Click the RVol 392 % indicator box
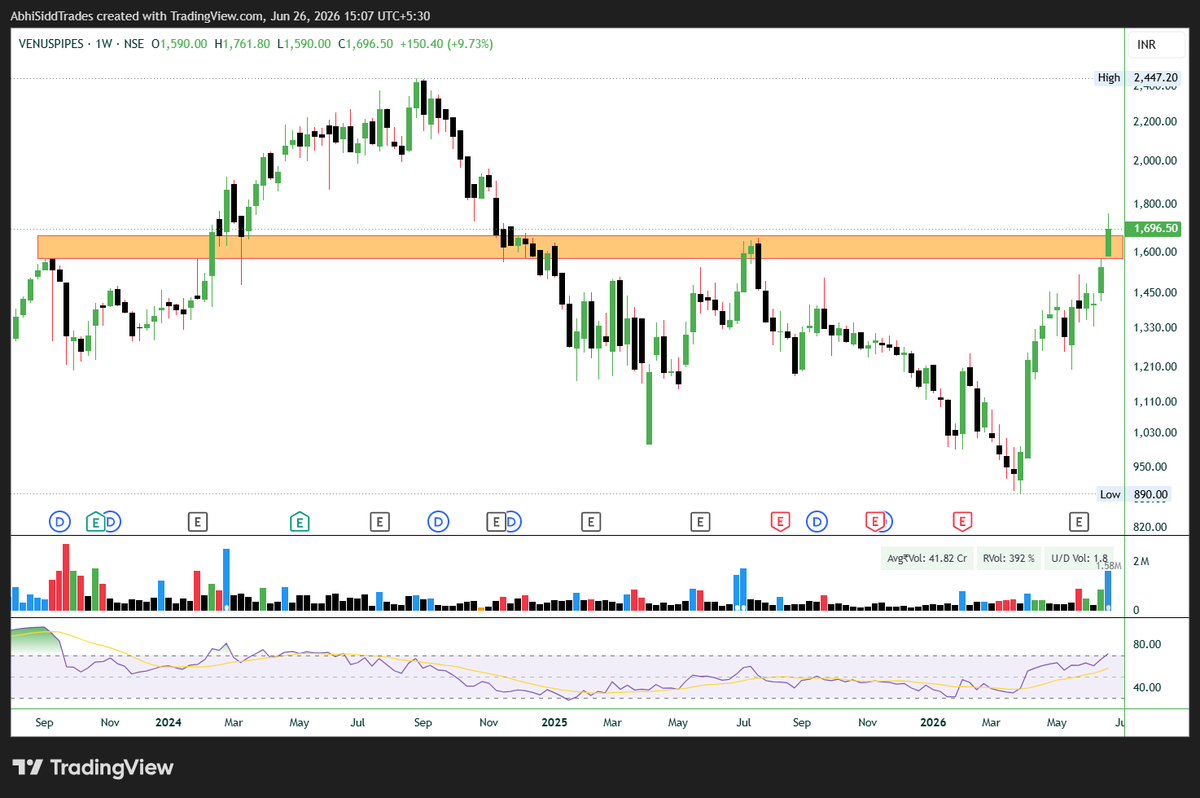Screen dimensions: 1200x798 pos(1010,560)
